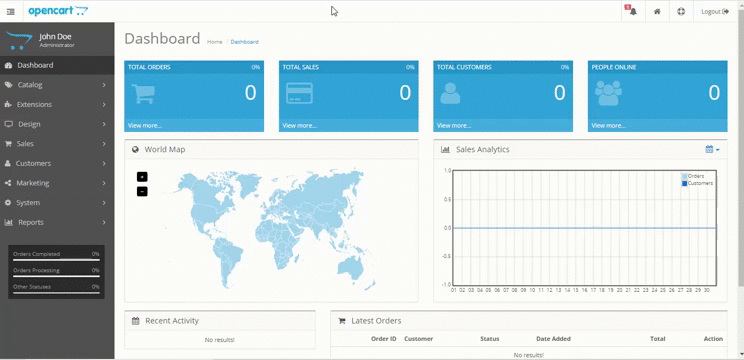Click the Logout link
Viewport: 744px width, 360px height.
coord(715,11)
